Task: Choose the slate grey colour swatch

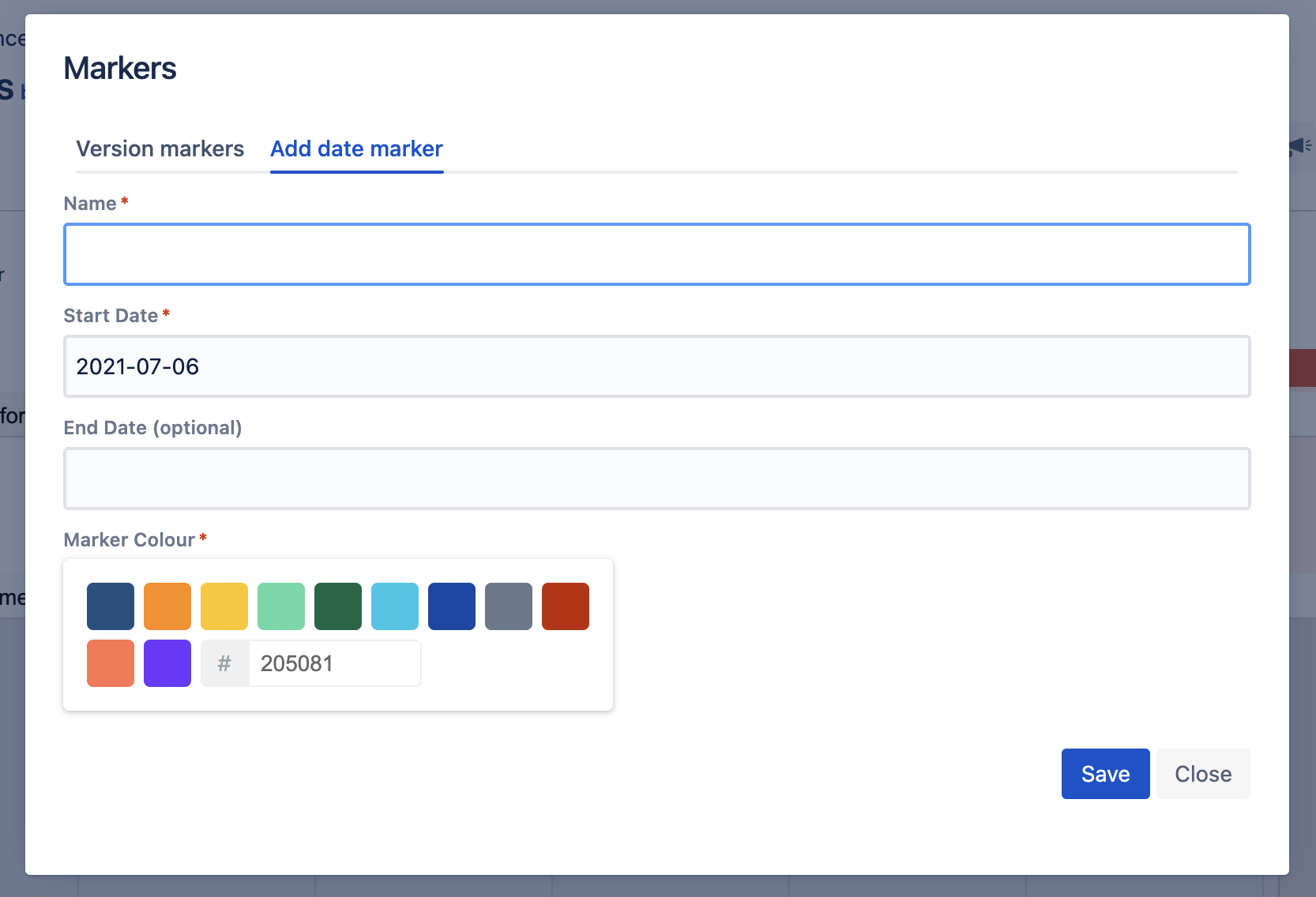Action: (509, 606)
